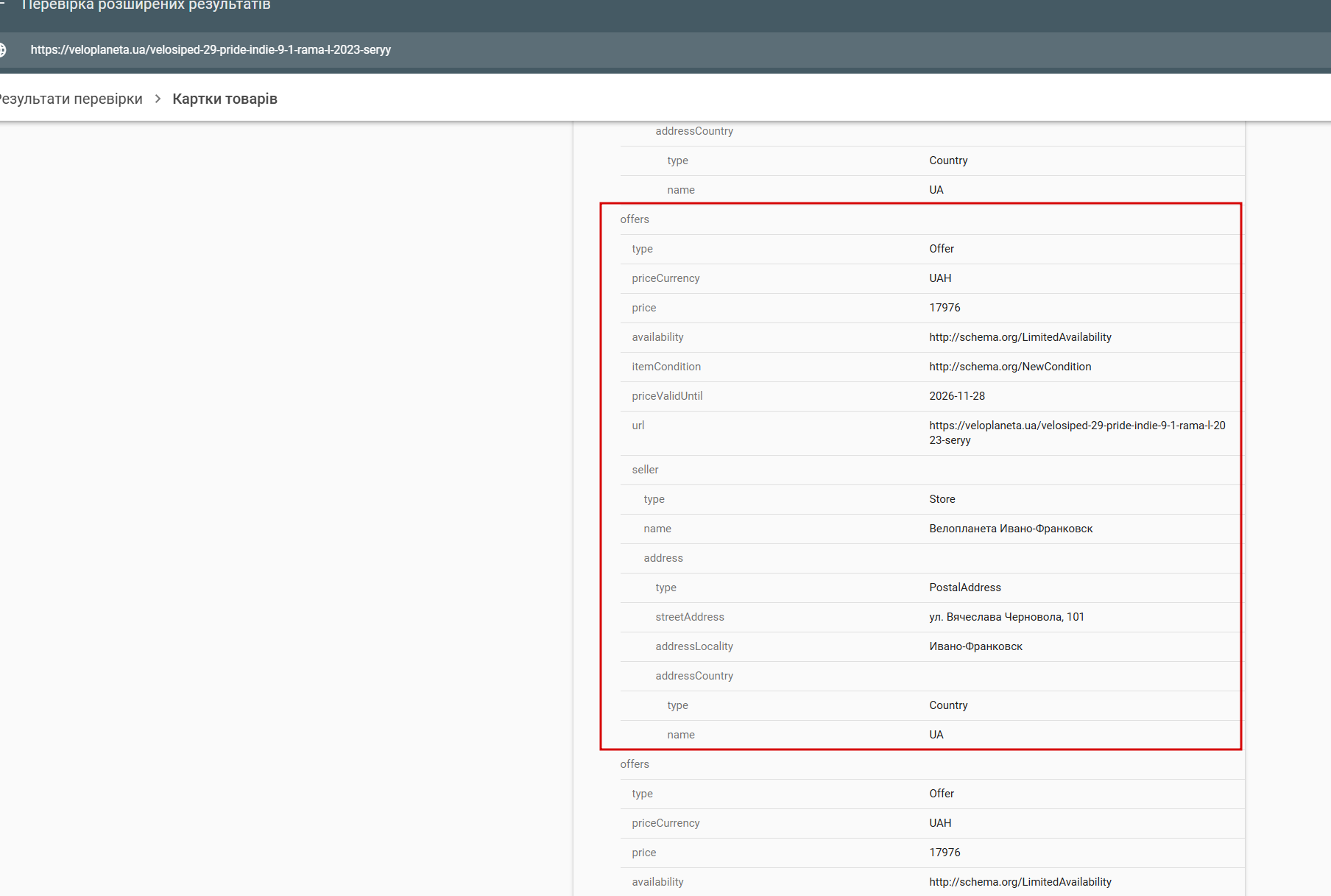This screenshot has width=1331, height=896.
Task: Click the availability label above itemCondition
Action: [x=657, y=337]
